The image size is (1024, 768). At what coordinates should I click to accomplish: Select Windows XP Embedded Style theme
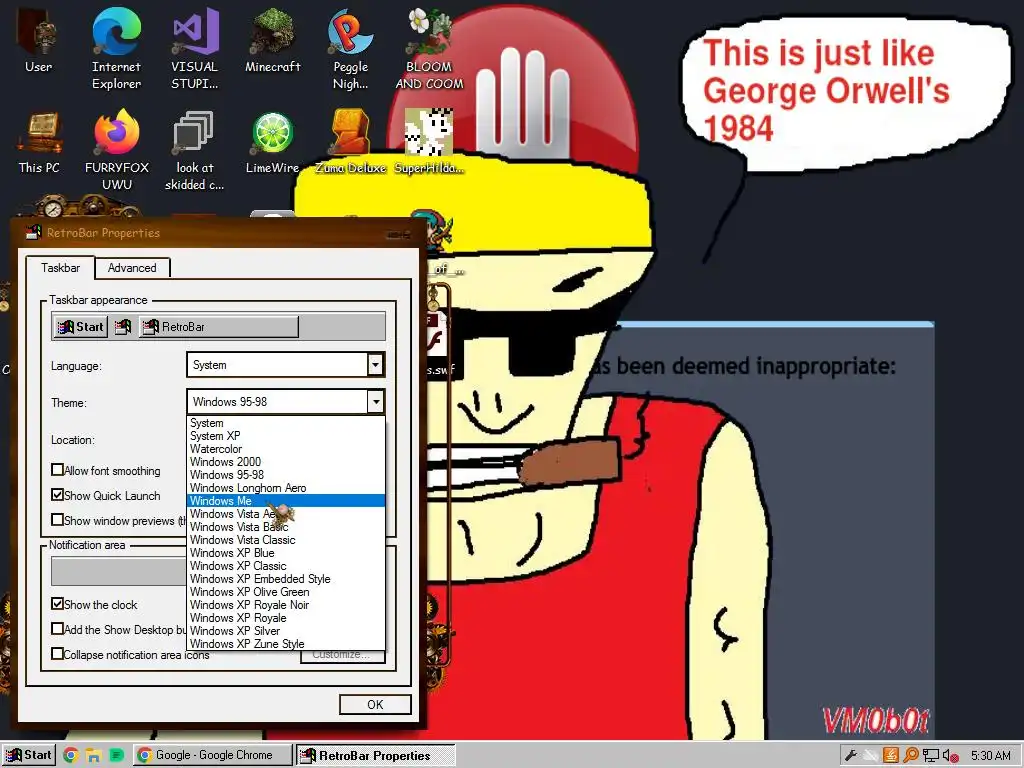286,579
